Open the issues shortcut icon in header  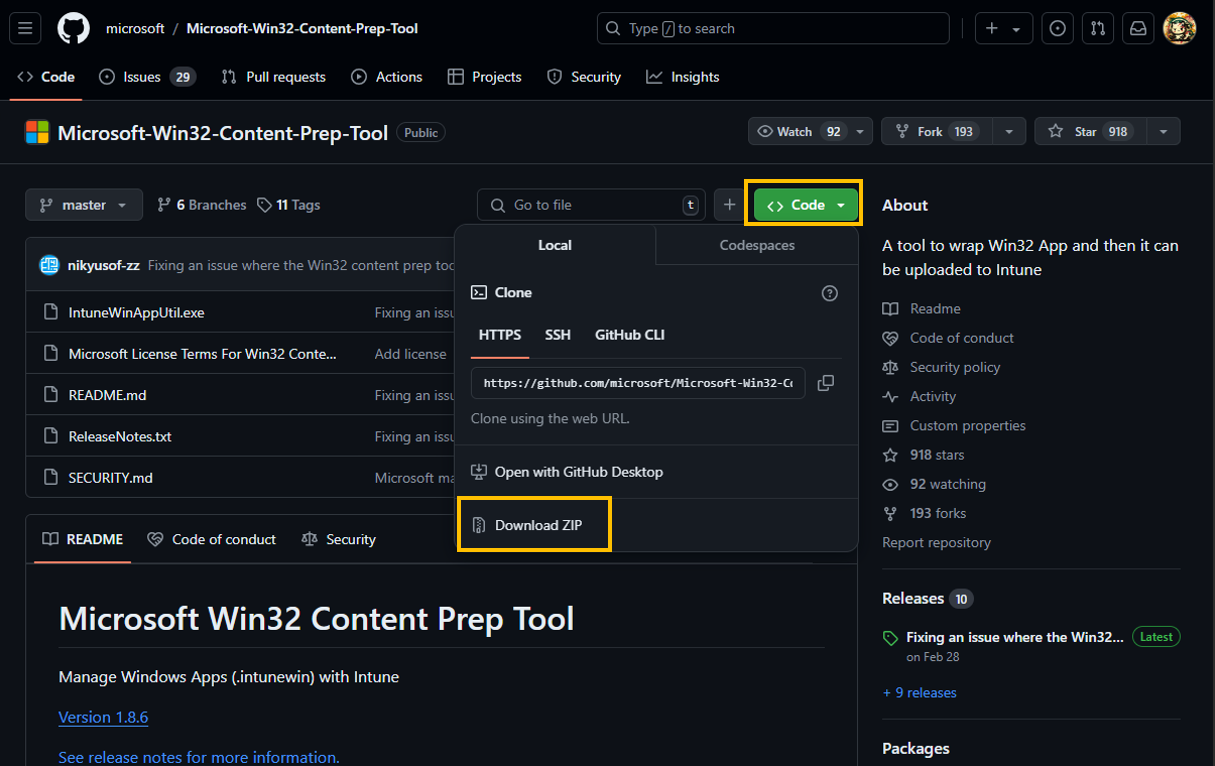1057,29
